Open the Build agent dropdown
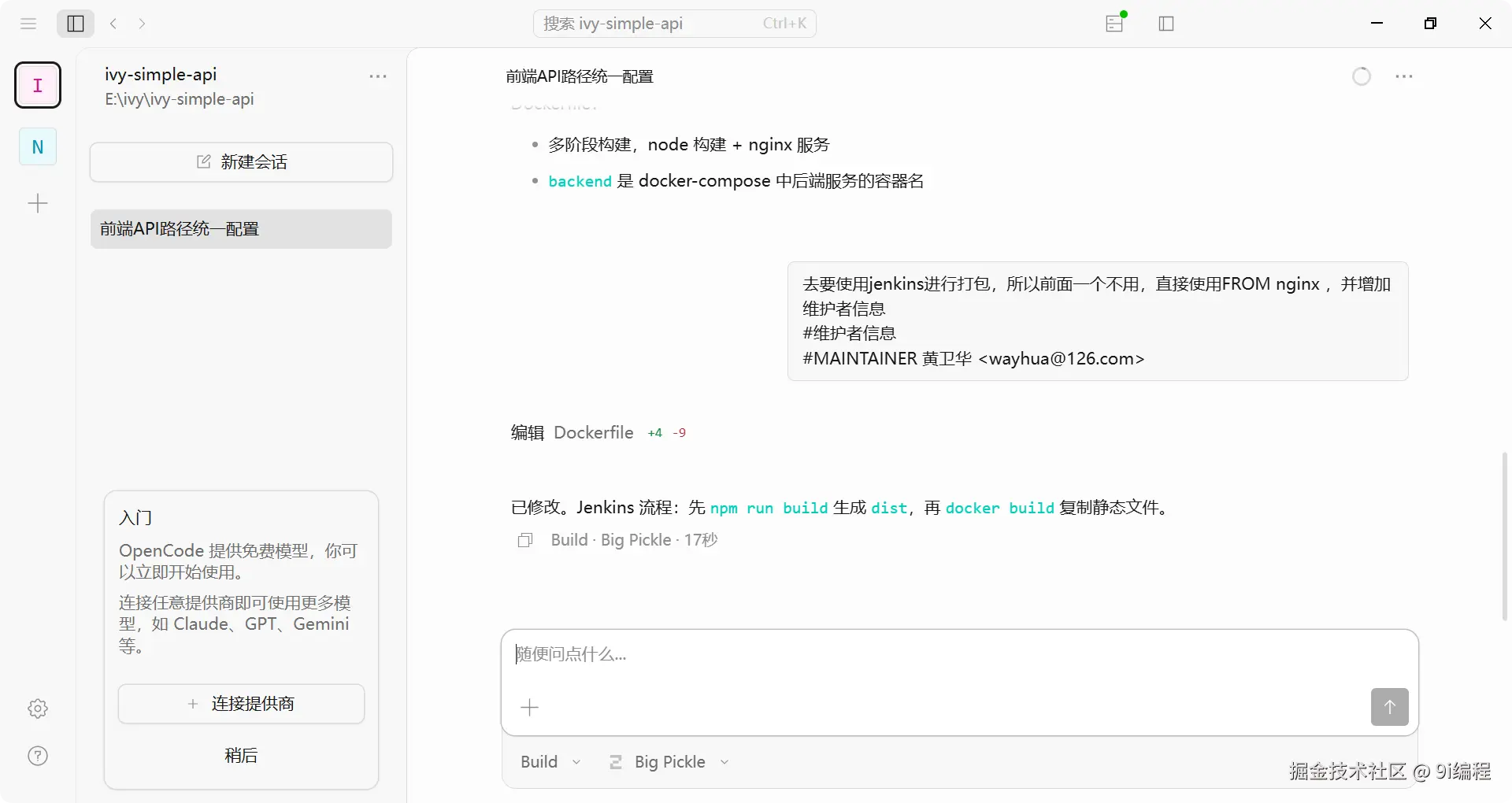 (x=550, y=762)
